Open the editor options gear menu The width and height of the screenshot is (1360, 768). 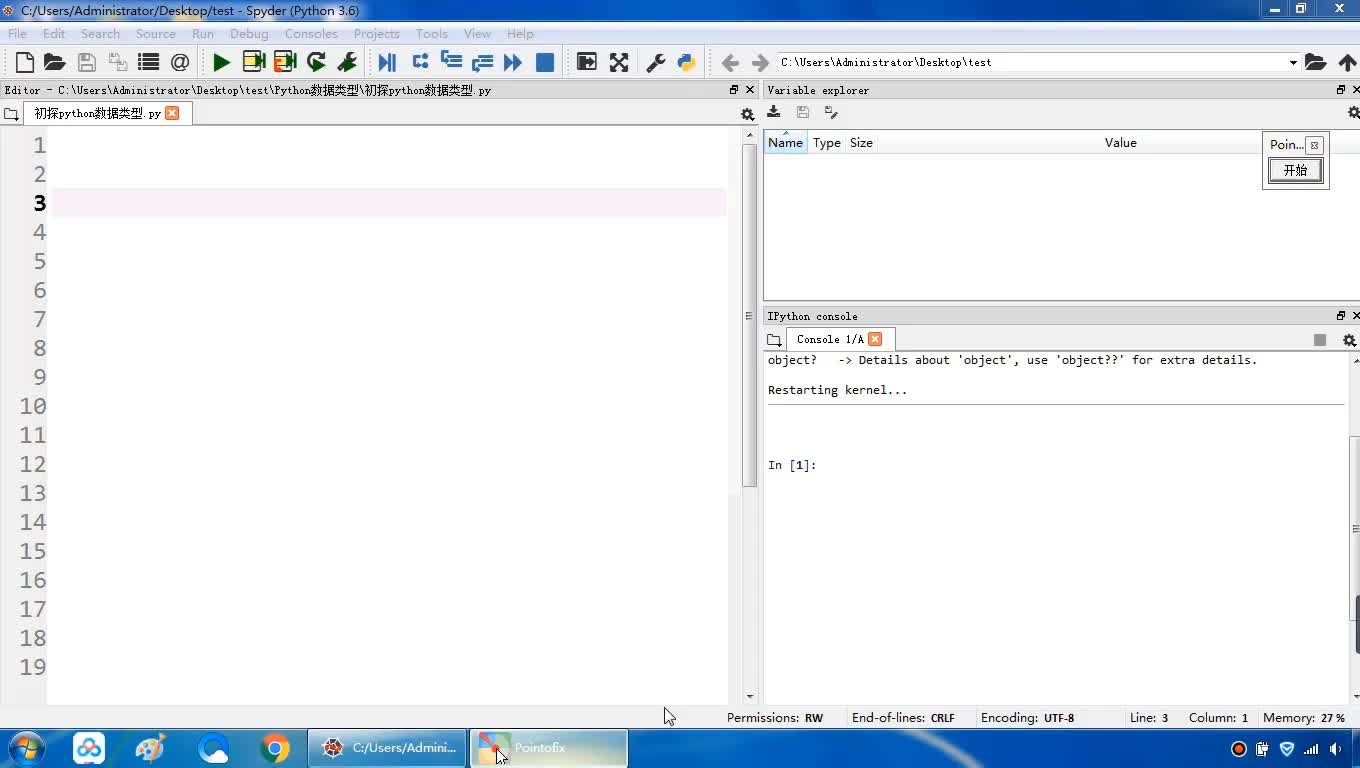pyautogui.click(x=747, y=114)
